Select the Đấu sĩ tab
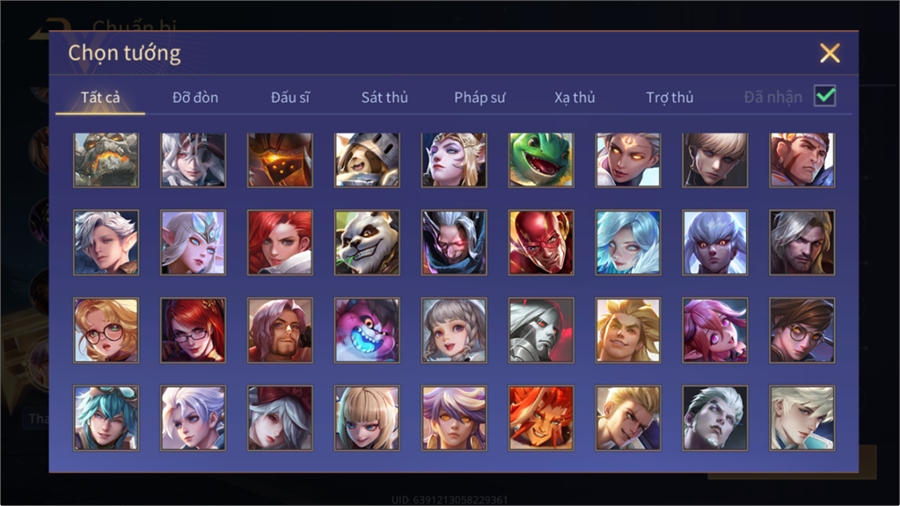This screenshot has height=506, width=900. (290, 98)
